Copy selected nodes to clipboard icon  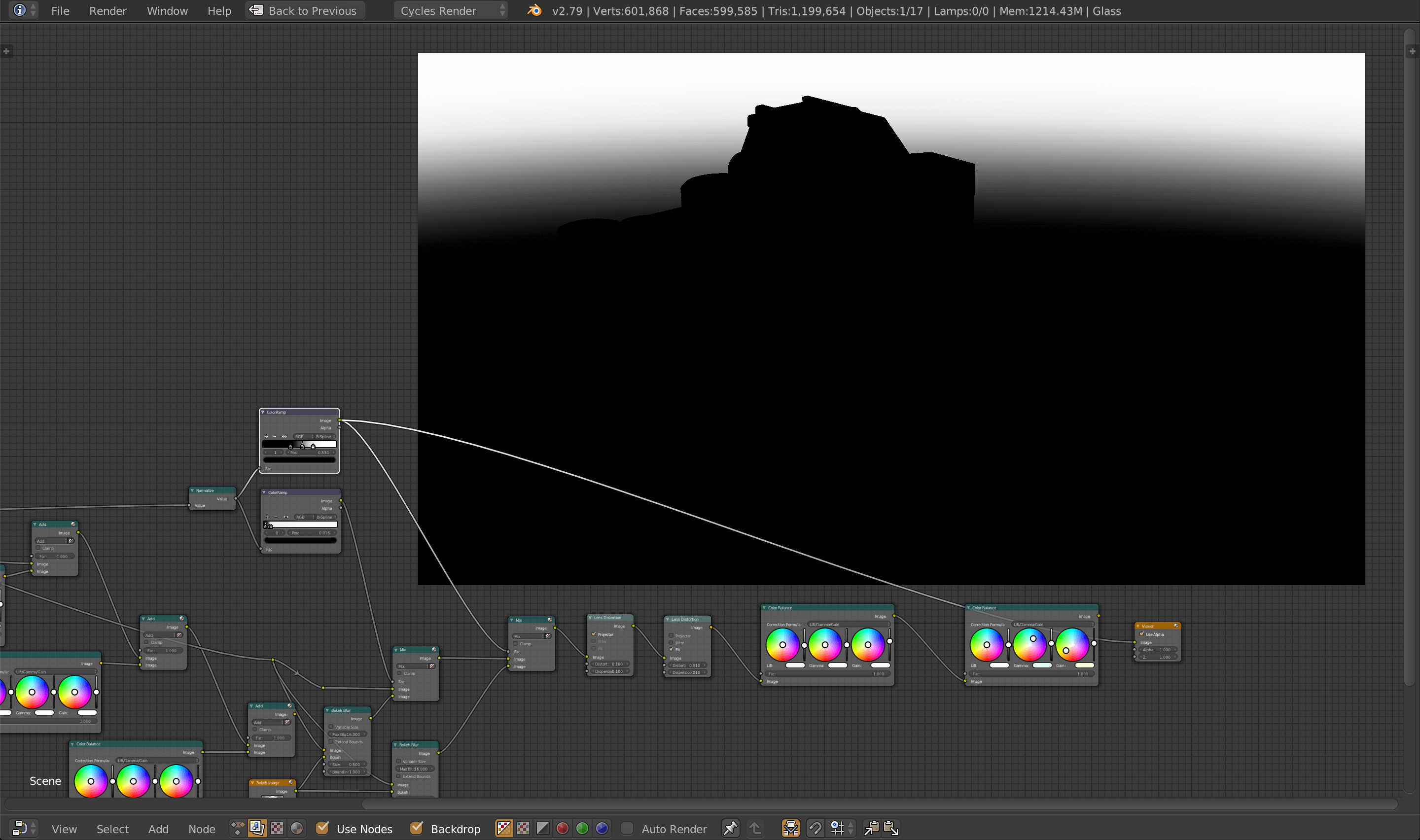coord(872,829)
